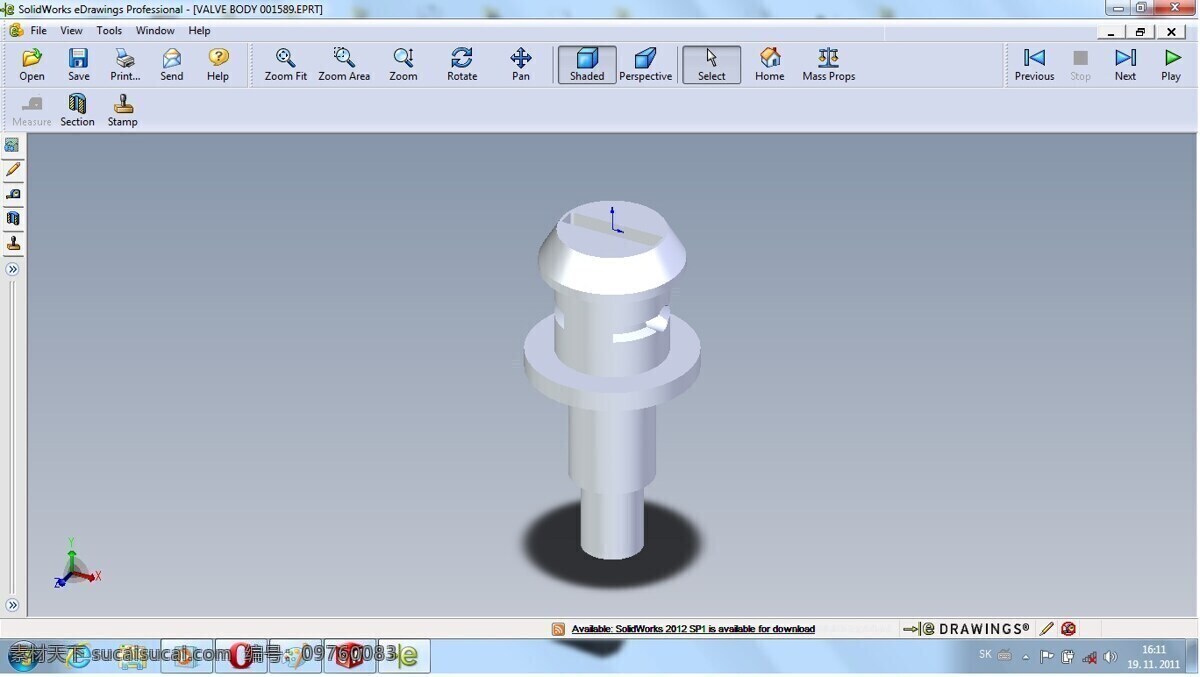Viewport: 1200px width, 677px height.
Task: Select the Zoom tool
Action: pos(403,64)
